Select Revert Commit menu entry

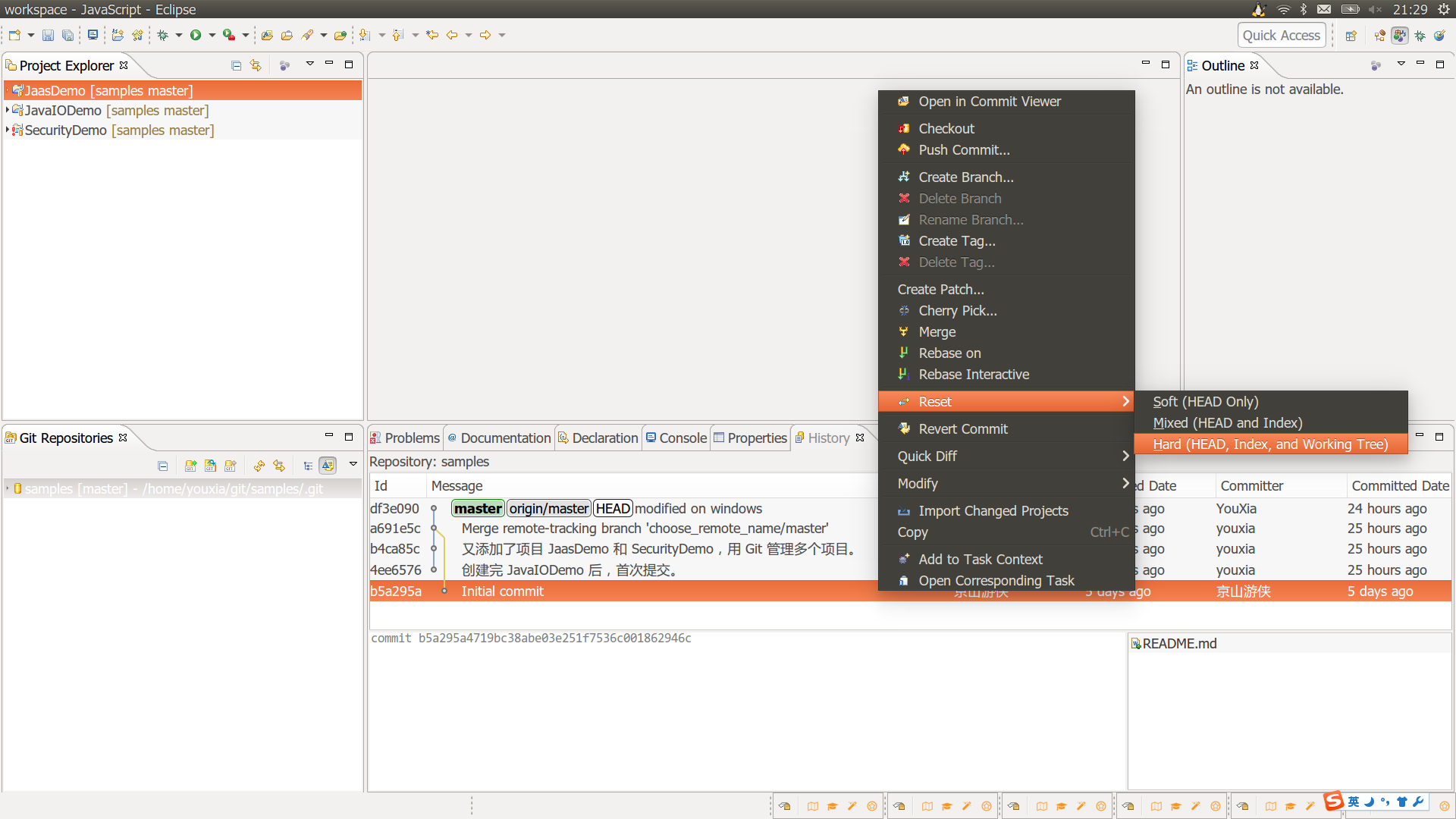1006,429
